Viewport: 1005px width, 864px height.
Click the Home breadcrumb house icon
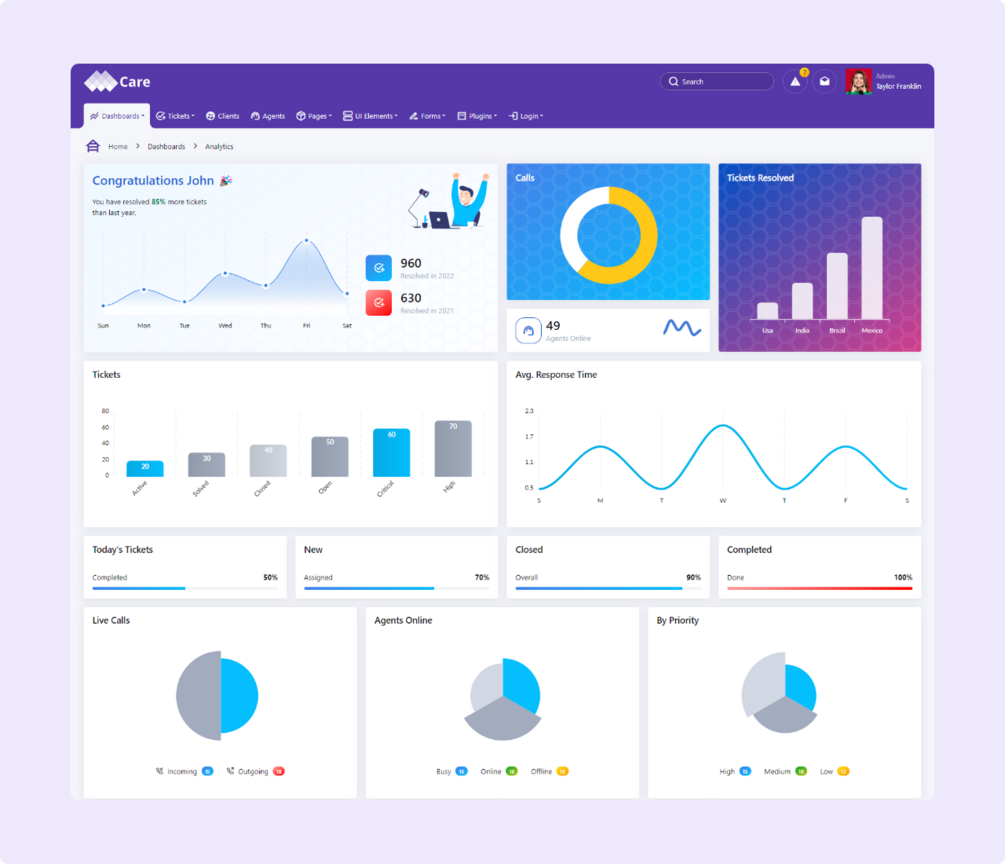93,146
